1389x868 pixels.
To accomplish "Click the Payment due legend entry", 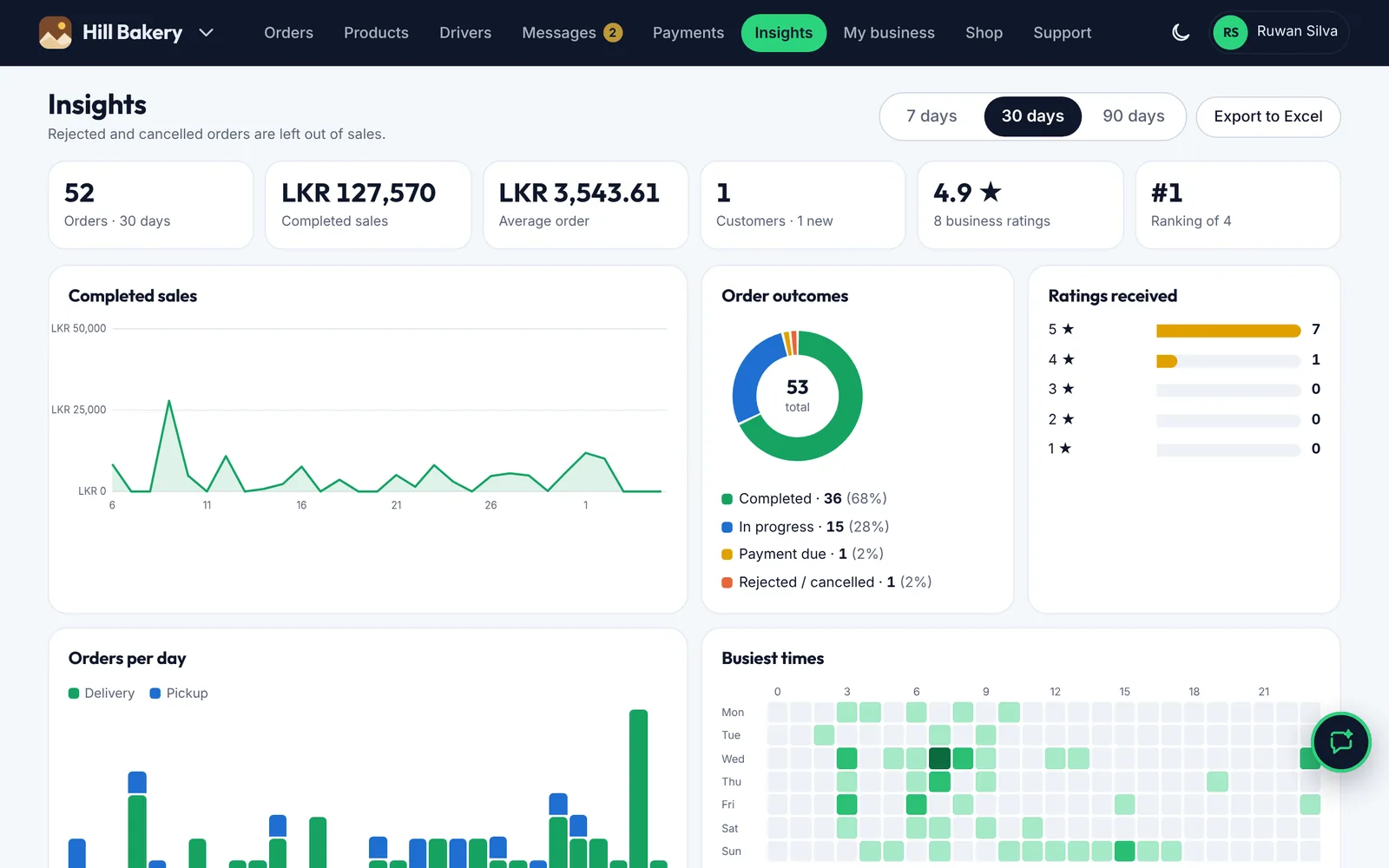I will coord(802,554).
